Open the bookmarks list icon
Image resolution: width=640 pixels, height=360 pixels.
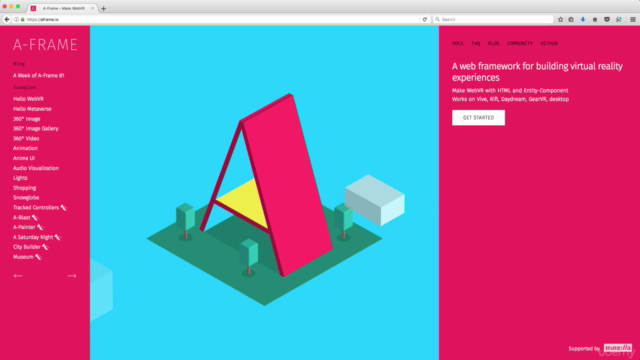click(571, 19)
